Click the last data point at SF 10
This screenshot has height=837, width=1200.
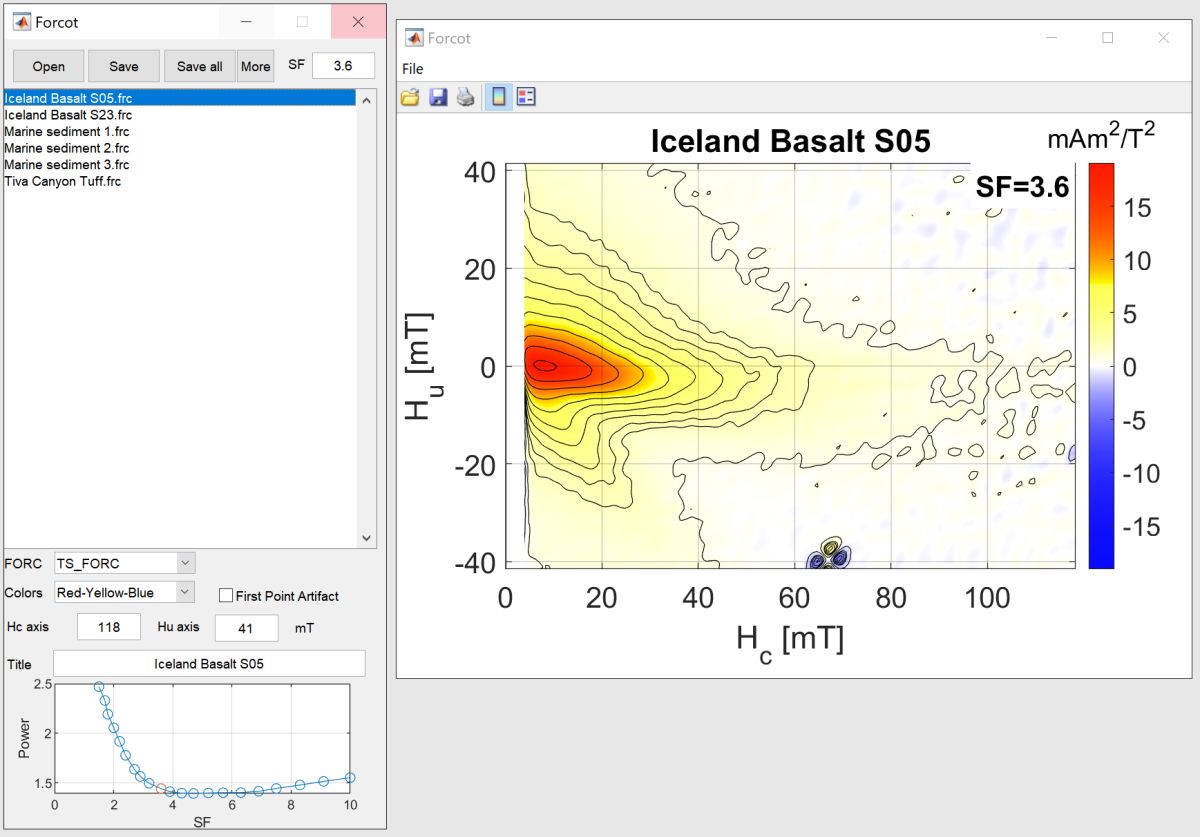point(350,777)
